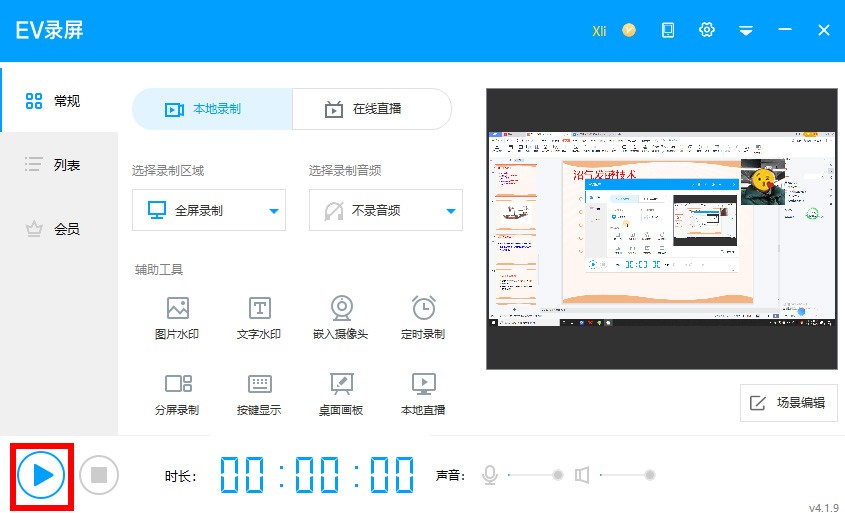845x513 pixels.
Task: Start recording with the blue play button
Action: [41, 475]
